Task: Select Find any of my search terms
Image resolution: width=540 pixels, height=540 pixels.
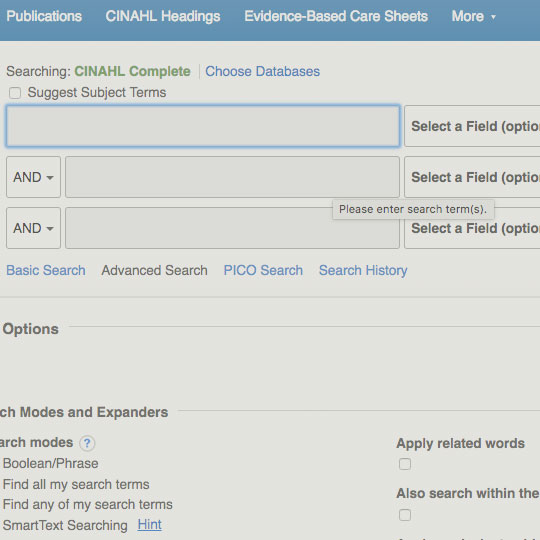Action: coord(87,505)
